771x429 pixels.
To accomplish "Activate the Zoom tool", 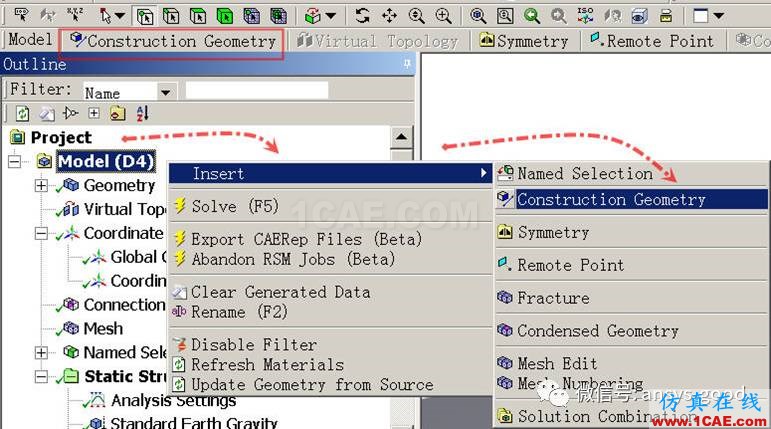I will [416, 16].
